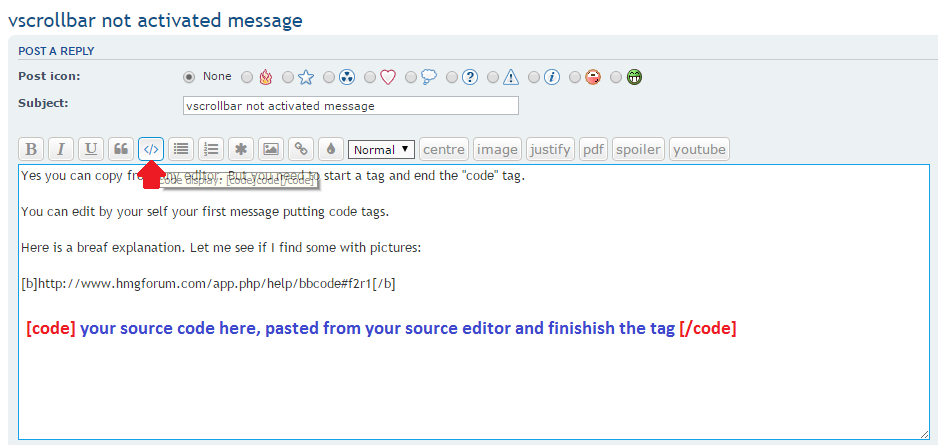Toggle bold text formatting button

31,149
